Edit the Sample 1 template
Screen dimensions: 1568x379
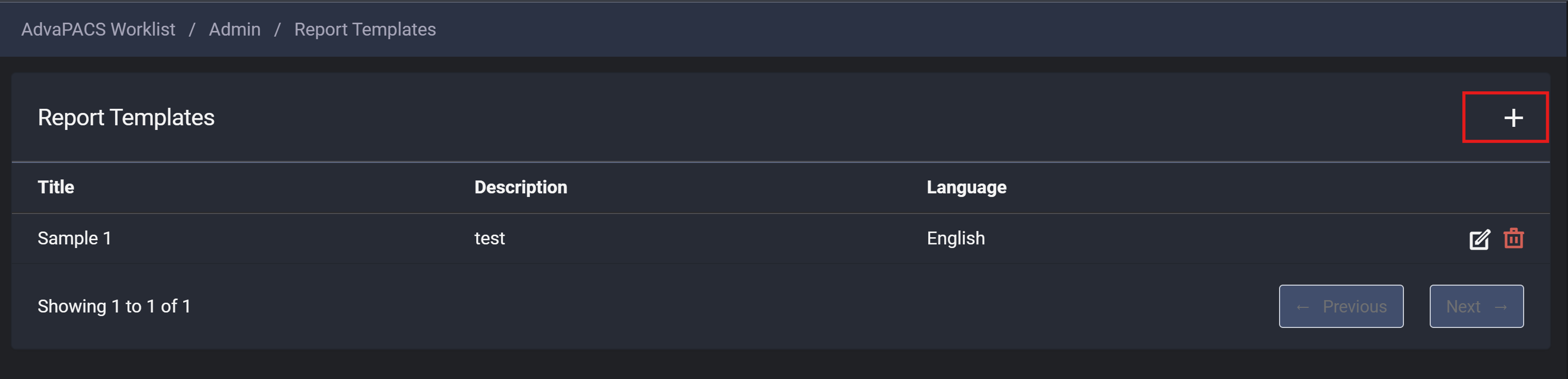point(1479,239)
